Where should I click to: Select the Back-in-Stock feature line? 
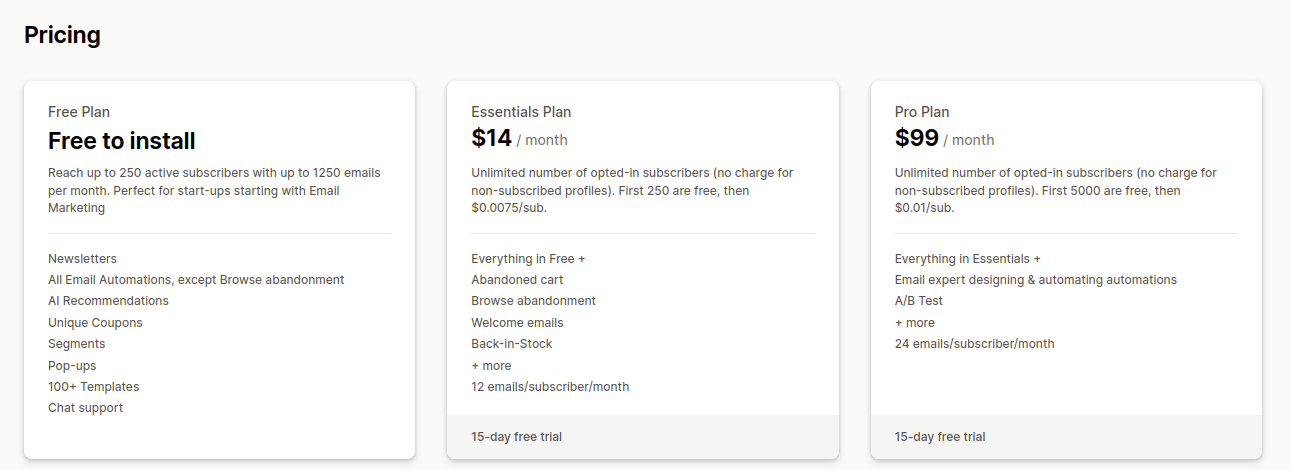(511, 344)
